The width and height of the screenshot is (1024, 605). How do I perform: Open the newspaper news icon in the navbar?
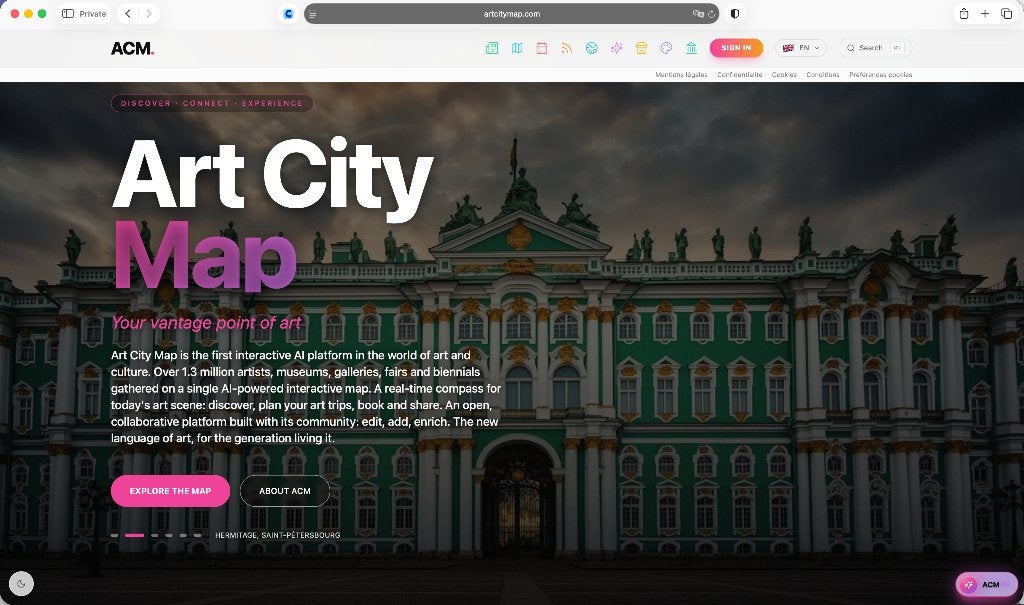pyautogui.click(x=492, y=48)
